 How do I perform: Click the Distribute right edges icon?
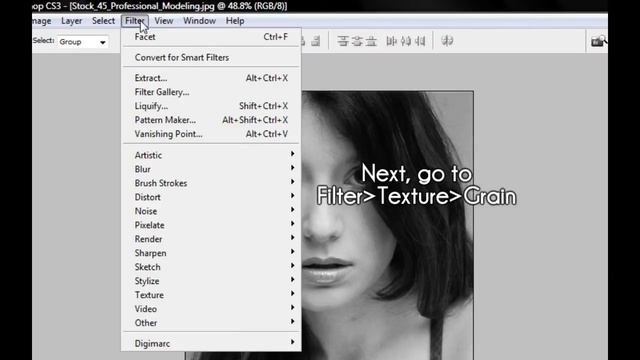[x=420, y=41]
